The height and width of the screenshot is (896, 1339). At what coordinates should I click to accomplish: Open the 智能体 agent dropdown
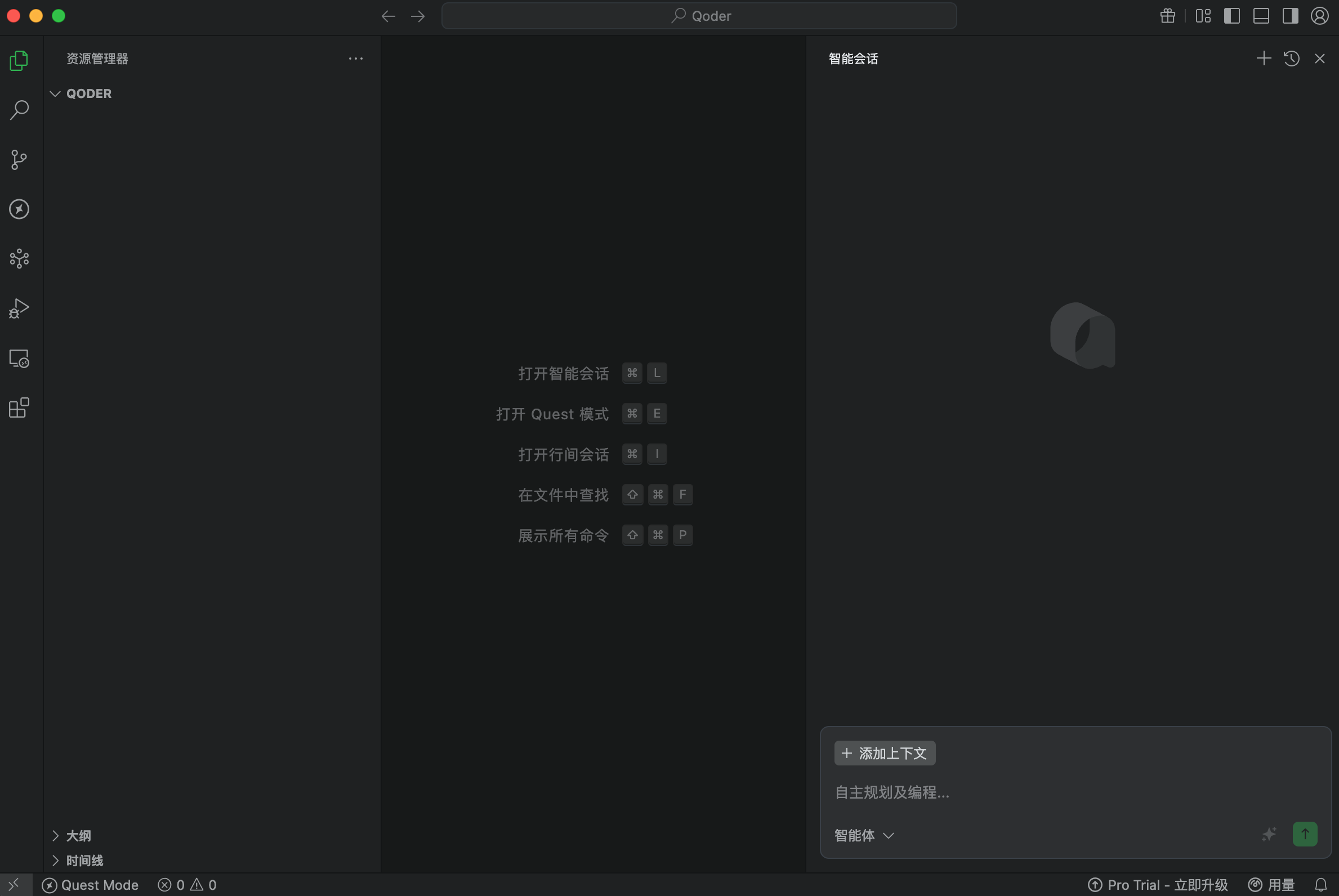pos(863,835)
